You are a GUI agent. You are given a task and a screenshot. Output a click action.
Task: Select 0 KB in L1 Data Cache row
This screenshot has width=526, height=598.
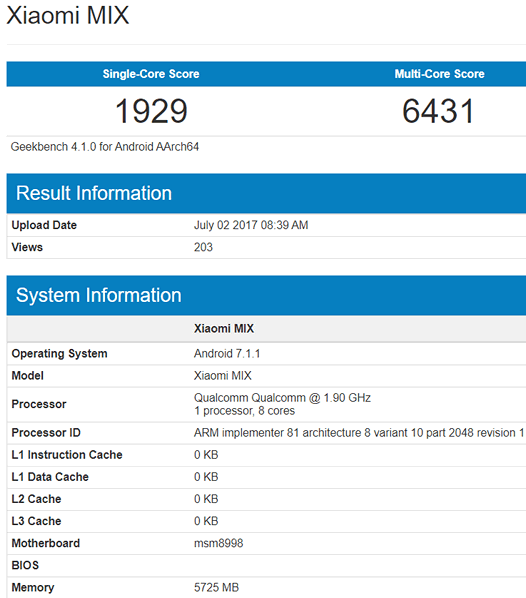(206, 477)
